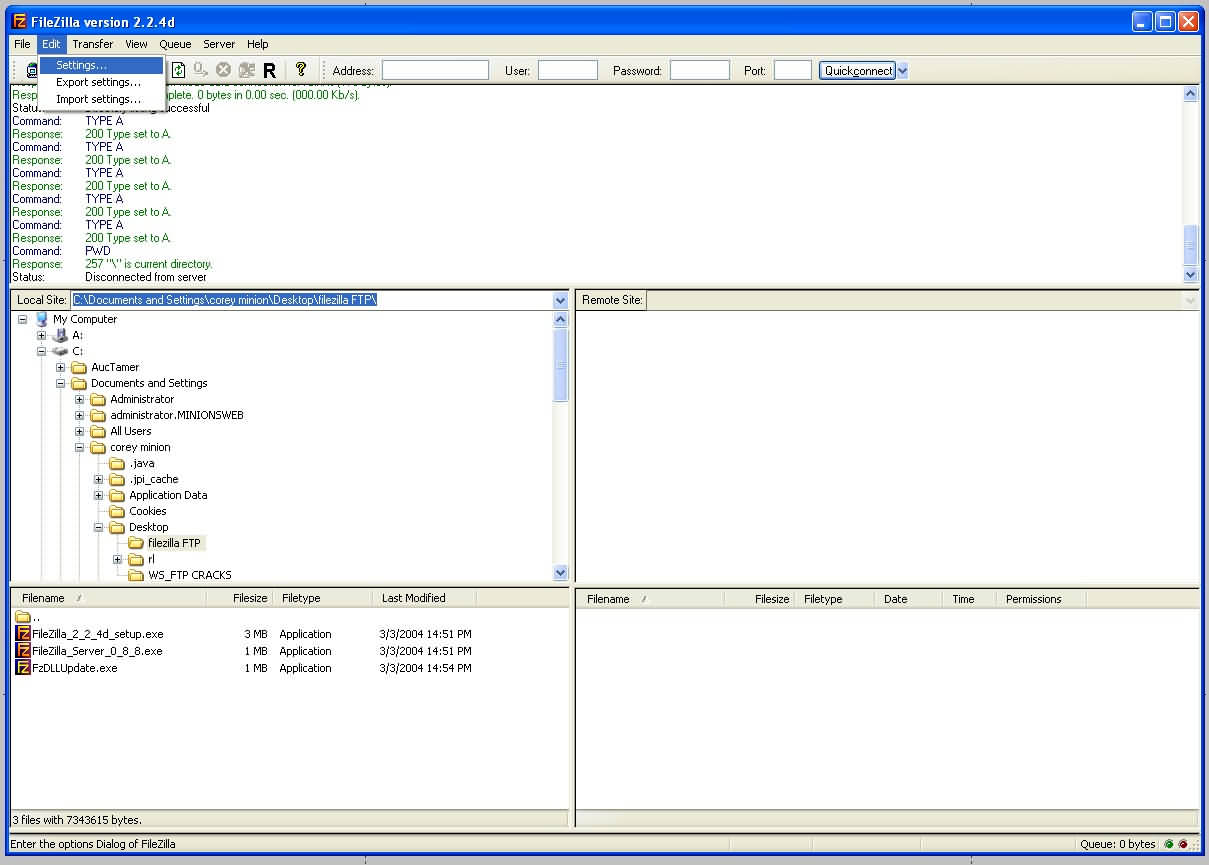Collapse the C: drive node
The width and height of the screenshot is (1209, 865).
[x=42, y=351]
